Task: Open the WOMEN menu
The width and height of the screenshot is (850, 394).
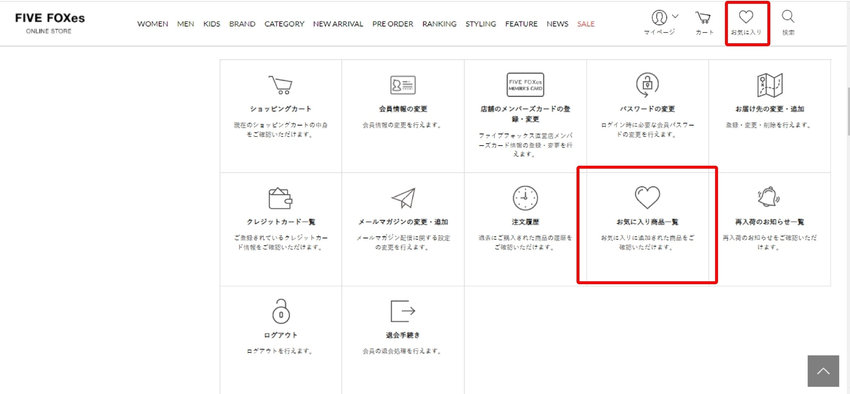Action: coord(153,24)
